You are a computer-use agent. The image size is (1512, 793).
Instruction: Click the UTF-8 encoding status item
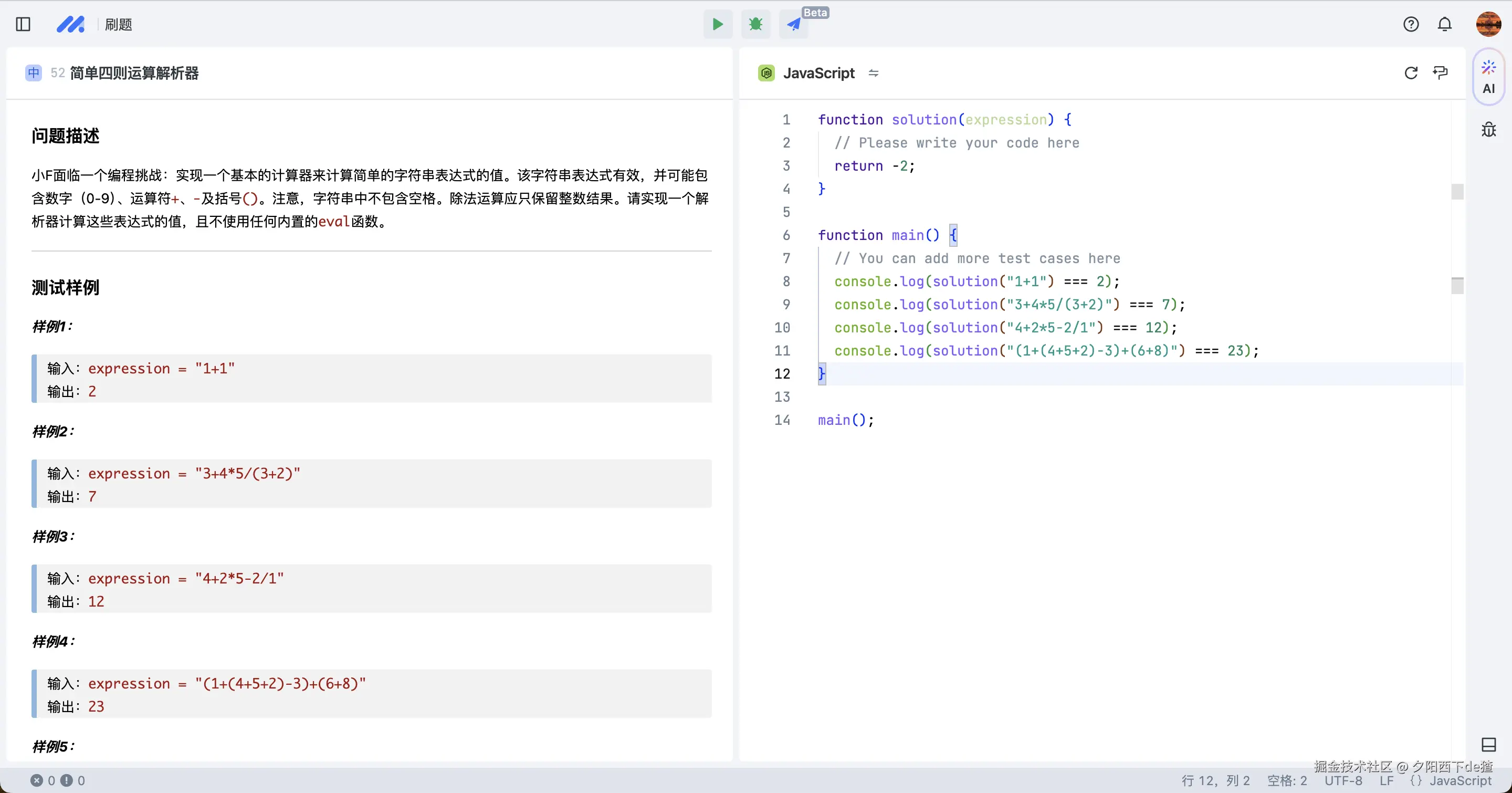pyautogui.click(x=1343, y=781)
